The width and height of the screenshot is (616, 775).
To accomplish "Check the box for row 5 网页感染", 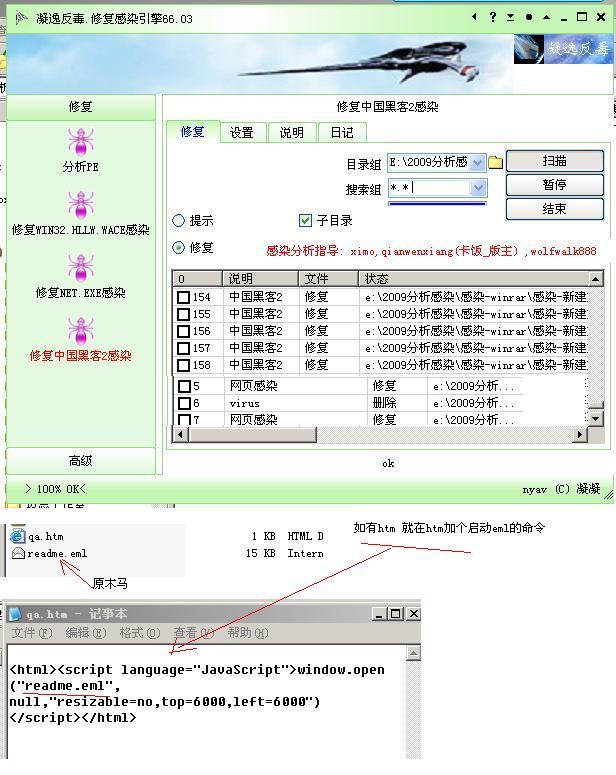I will 184,386.
